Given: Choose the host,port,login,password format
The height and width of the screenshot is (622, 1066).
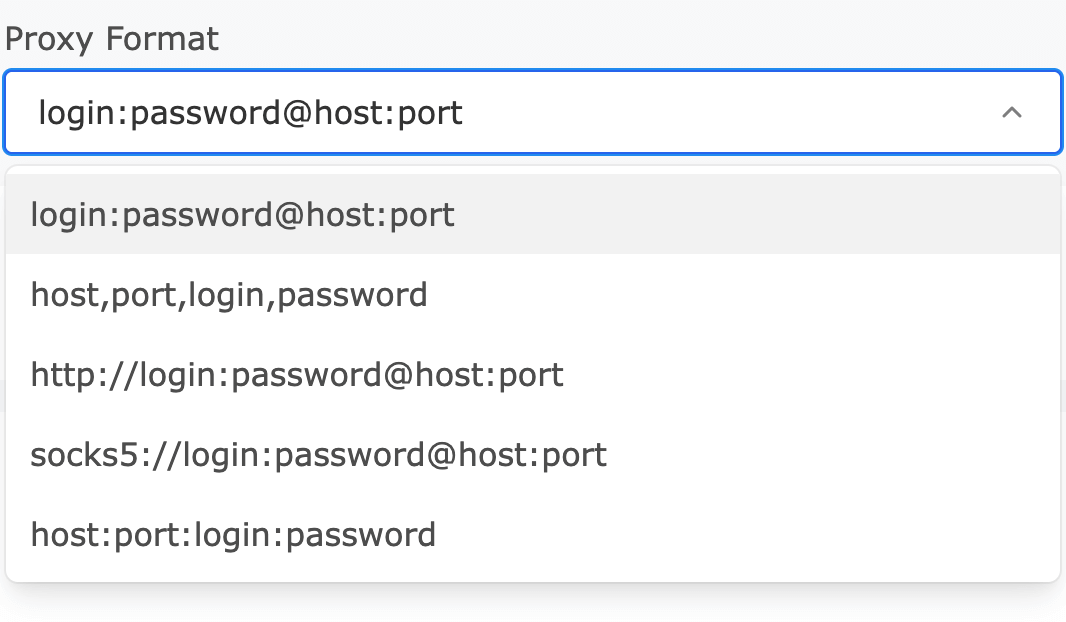Looking at the screenshot, I should click(x=229, y=294).
